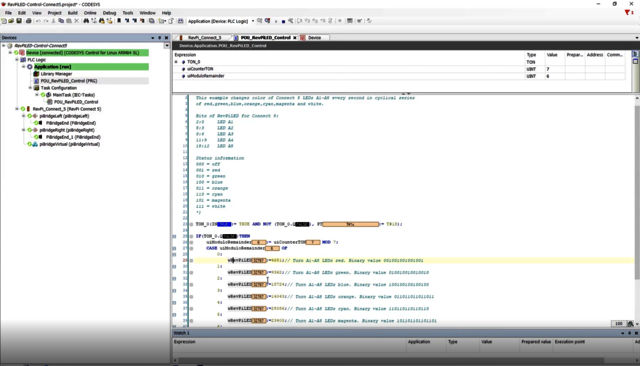This screenshot has height=366, width=640.
Task: Click the Cut scissors icon
Action: [53, 21]
